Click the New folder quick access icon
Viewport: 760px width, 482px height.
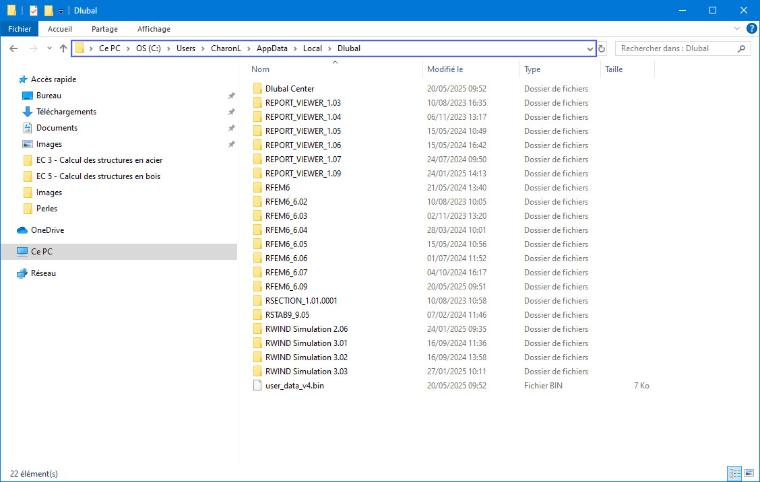click(48, 10)
